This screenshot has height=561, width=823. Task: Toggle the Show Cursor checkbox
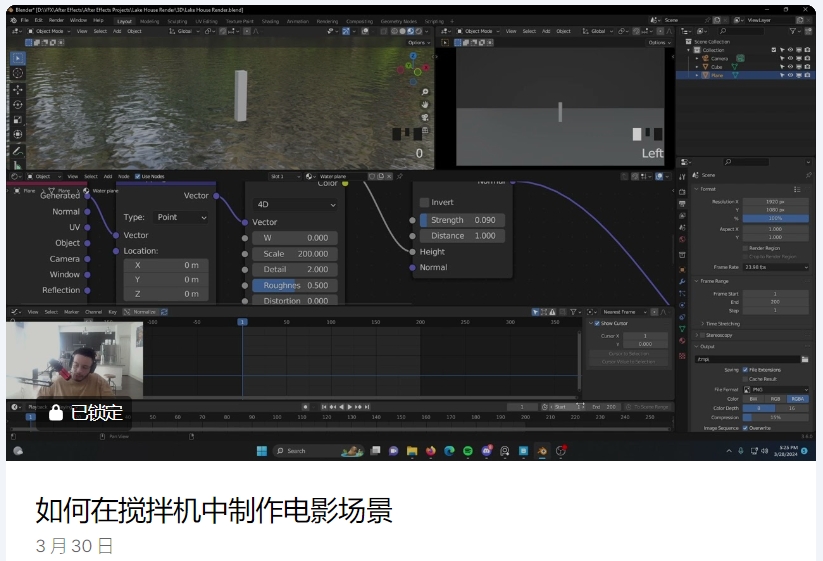pyautogui.click(x=597, y=323)
